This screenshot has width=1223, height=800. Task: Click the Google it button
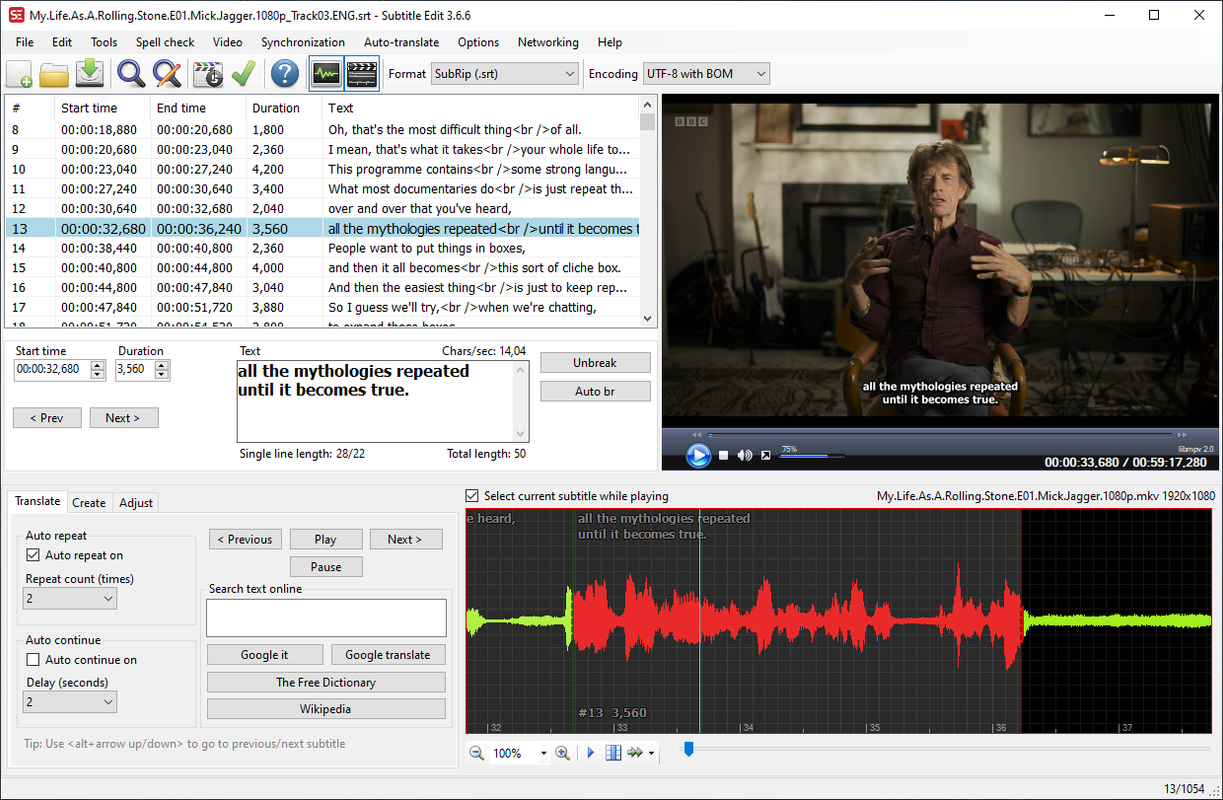(x=265, y=655)
